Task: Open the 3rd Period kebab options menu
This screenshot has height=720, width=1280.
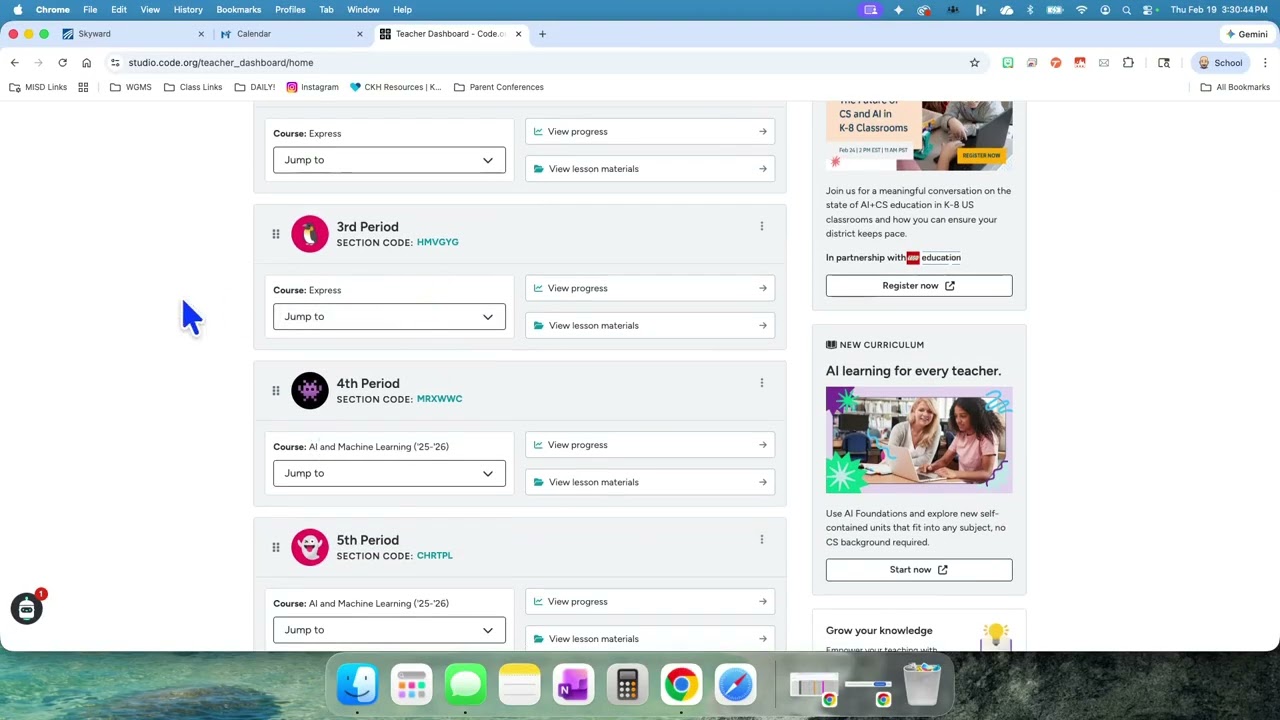Action: (761, 226)
